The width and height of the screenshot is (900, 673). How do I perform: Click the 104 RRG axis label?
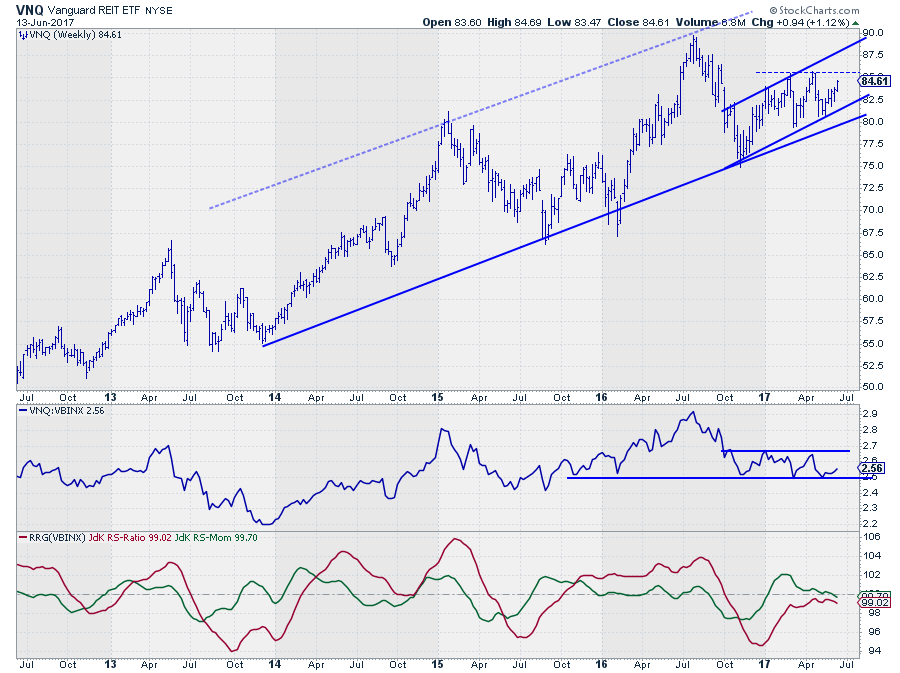click(x=872, y=556)
